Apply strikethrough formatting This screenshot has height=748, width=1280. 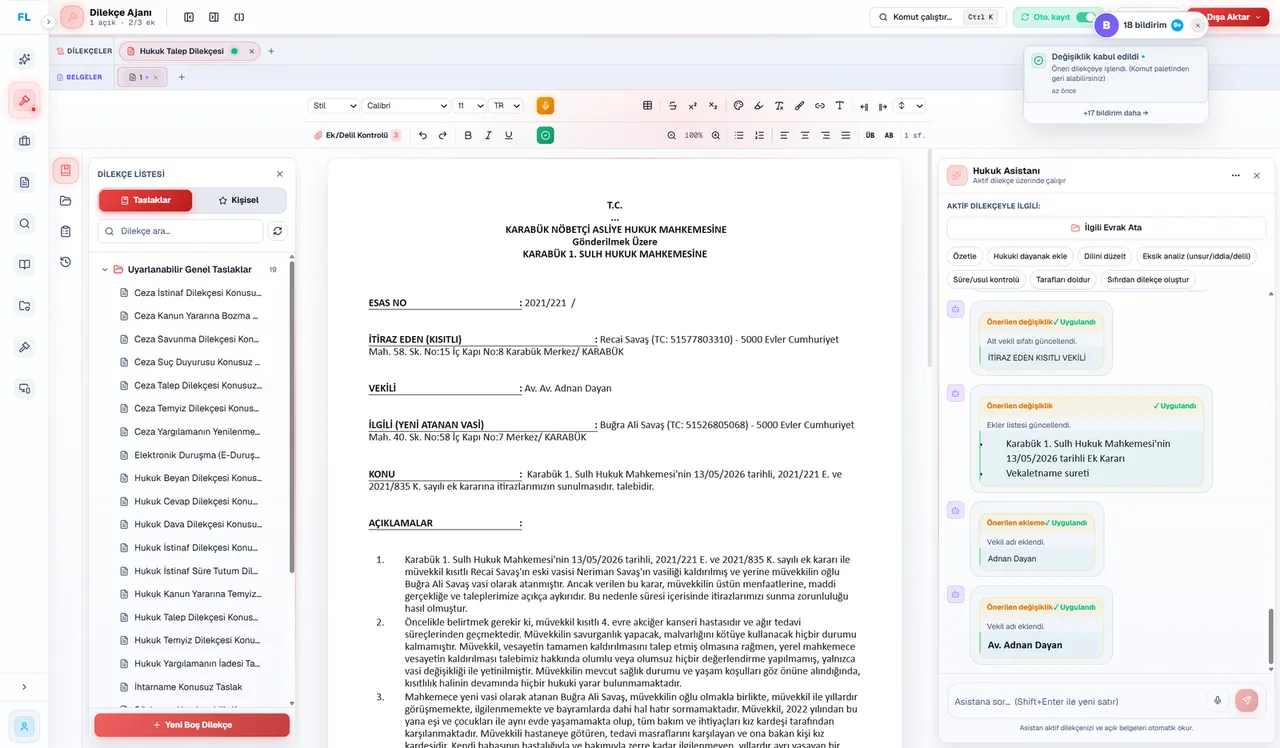pyautogui.click(x=672, y=105)
